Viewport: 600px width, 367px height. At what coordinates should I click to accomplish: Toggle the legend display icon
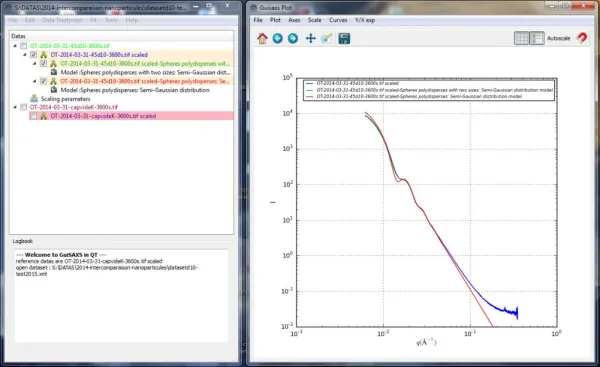[x=537, y=38]
